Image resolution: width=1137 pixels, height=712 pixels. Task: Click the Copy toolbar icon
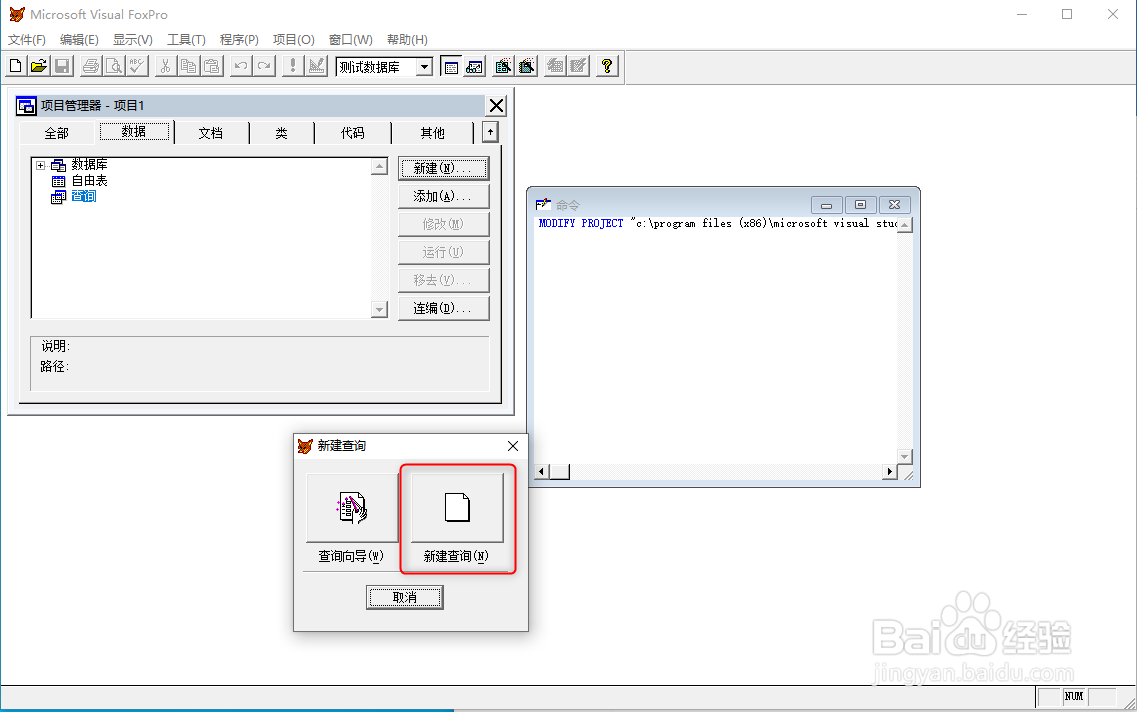[x=189, y=67]
